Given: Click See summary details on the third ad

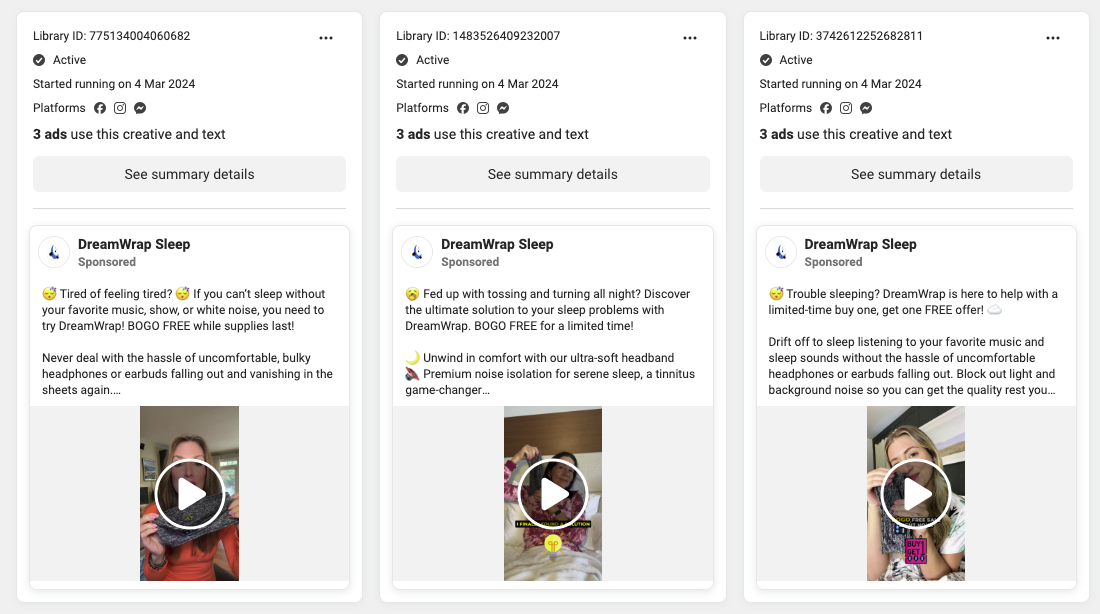Looking at the screenshot, I should tap(916, 173).
